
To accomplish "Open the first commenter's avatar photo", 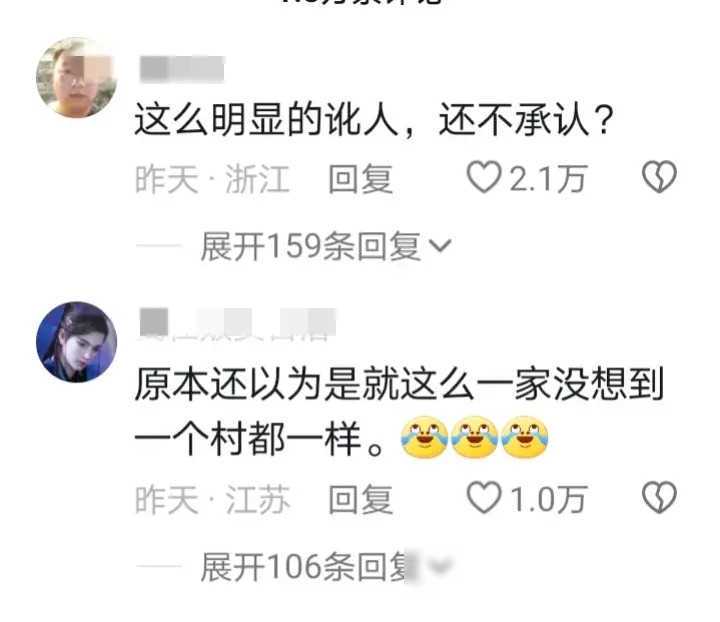I will (76, 78).
